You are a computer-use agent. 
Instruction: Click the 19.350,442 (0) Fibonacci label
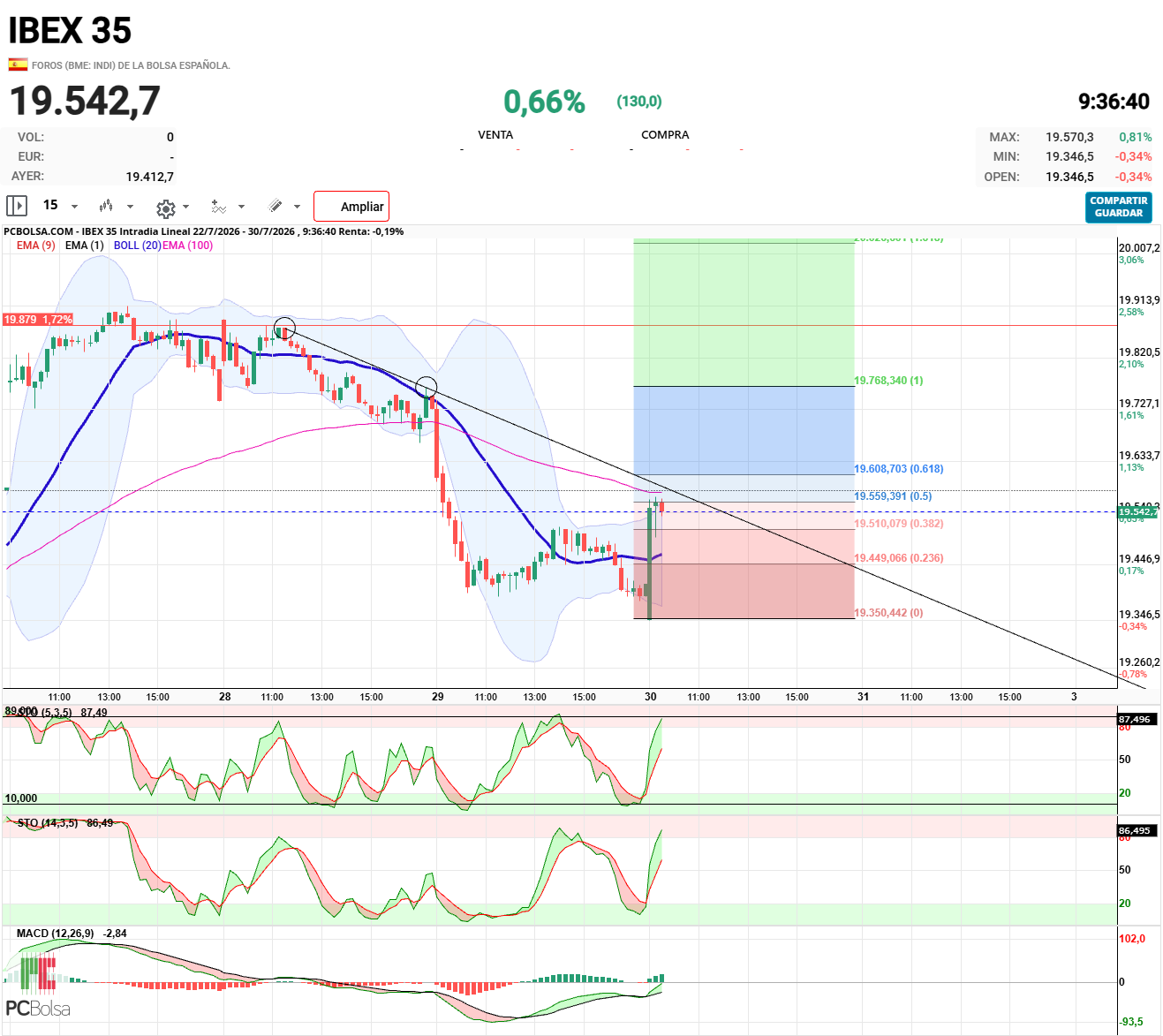click(888, 613)
